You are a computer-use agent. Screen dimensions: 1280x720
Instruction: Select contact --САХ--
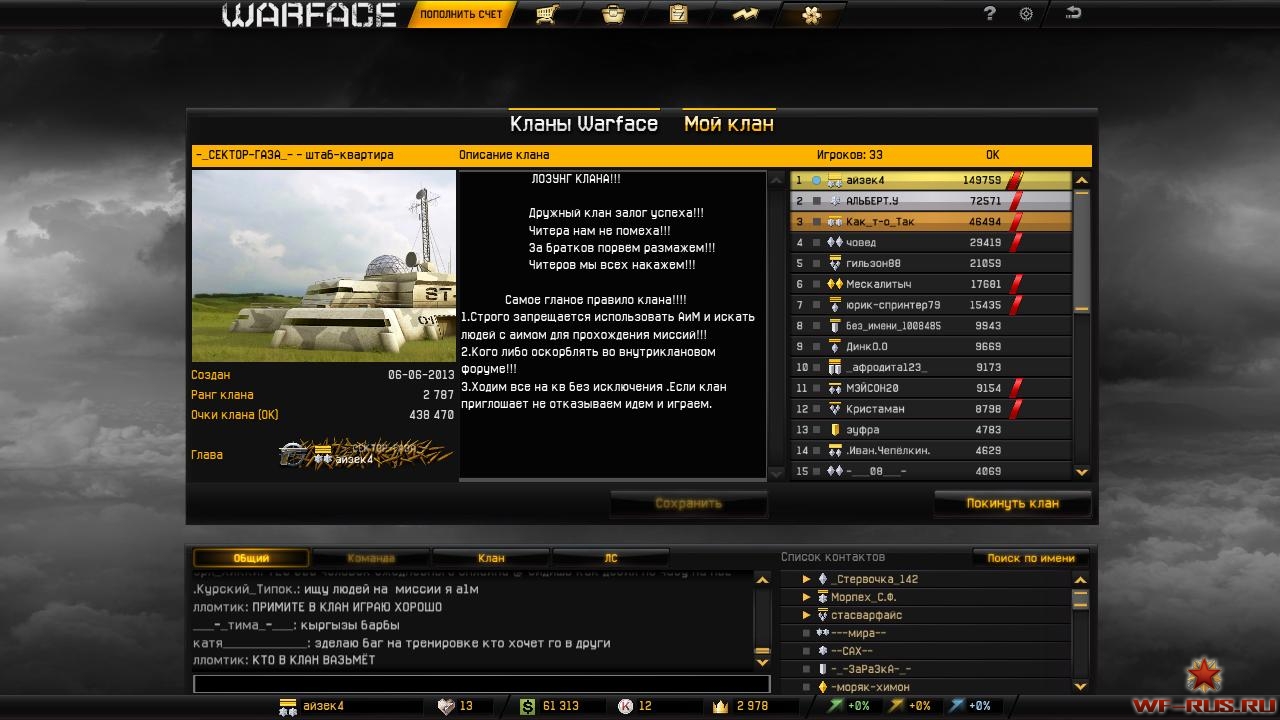926,651
